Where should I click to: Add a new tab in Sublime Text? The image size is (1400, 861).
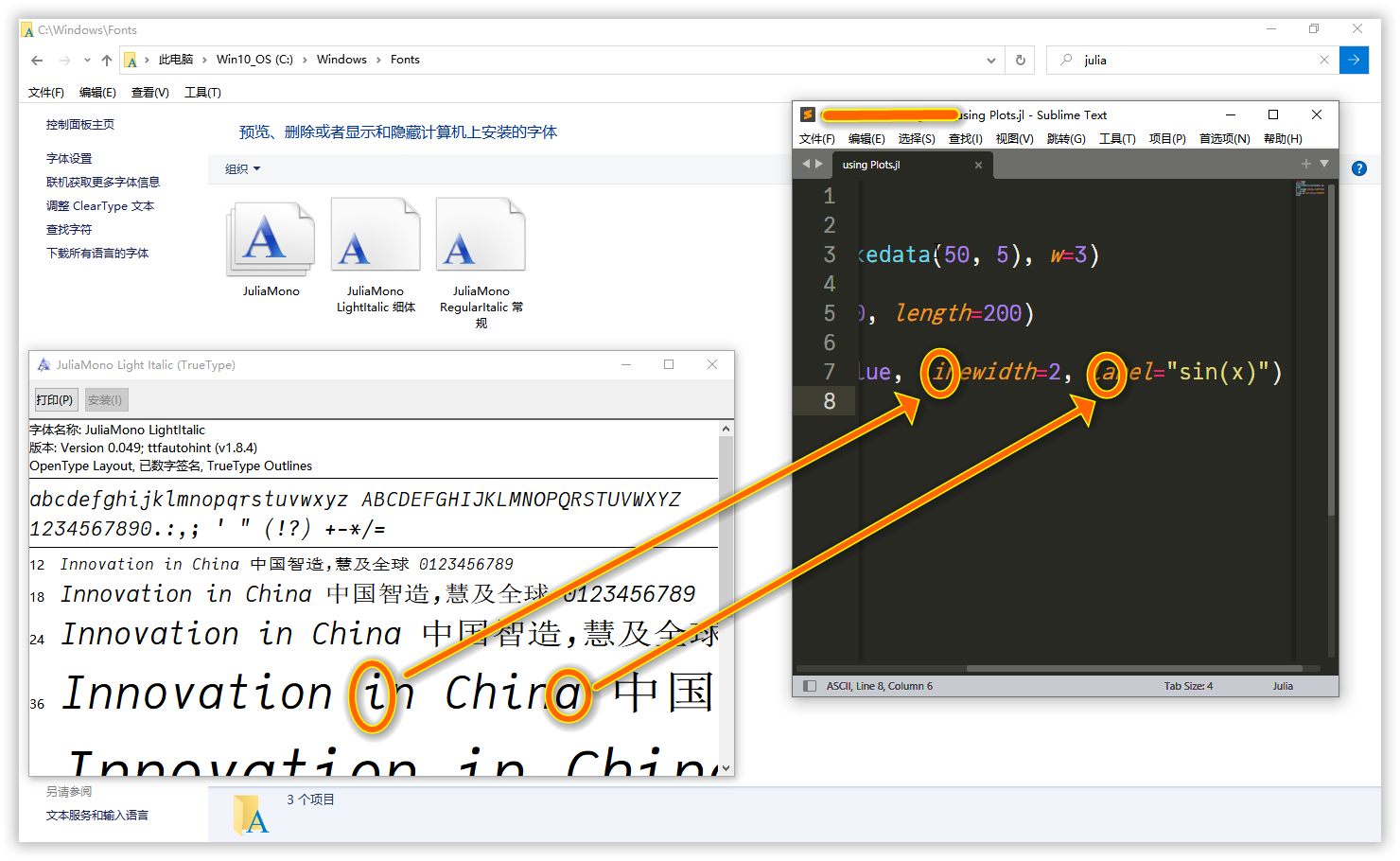pos(1306,164)
